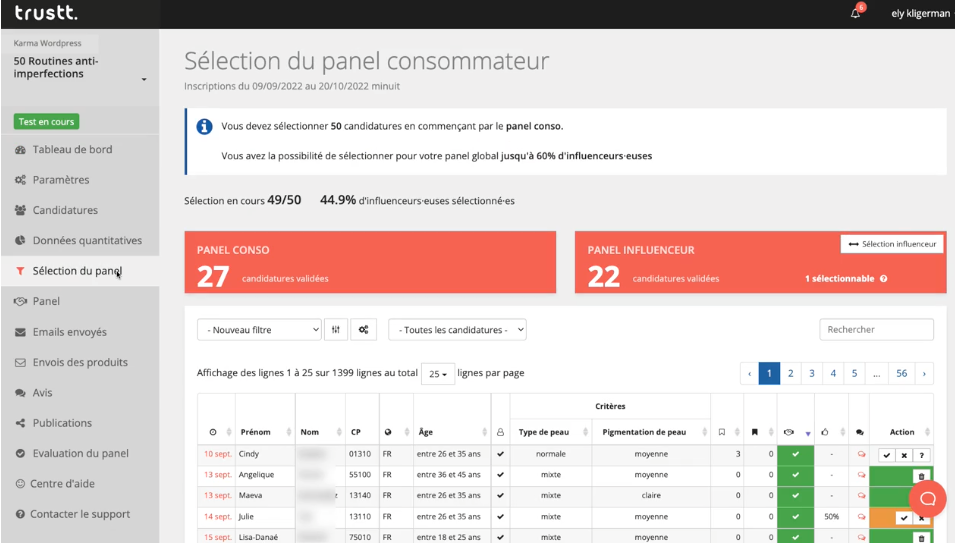
Task: Click the 'Rechercher' search field
Action: [x=876, y=329]
